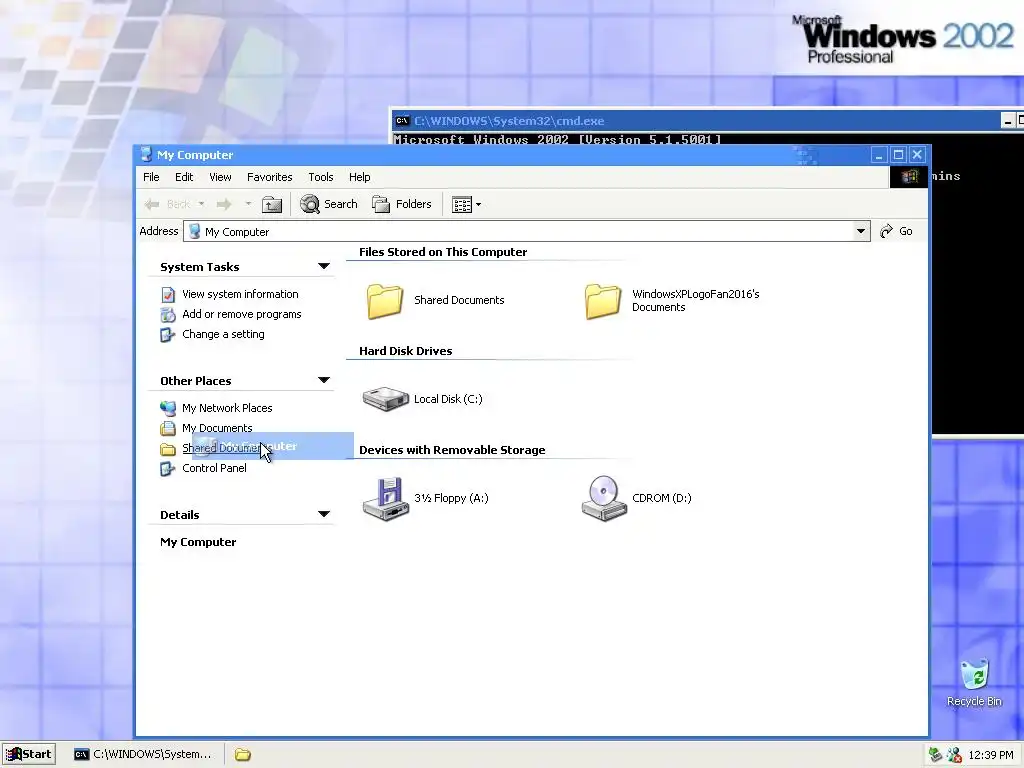
Task: Click the network tray icon
Action: coord(936,755)
